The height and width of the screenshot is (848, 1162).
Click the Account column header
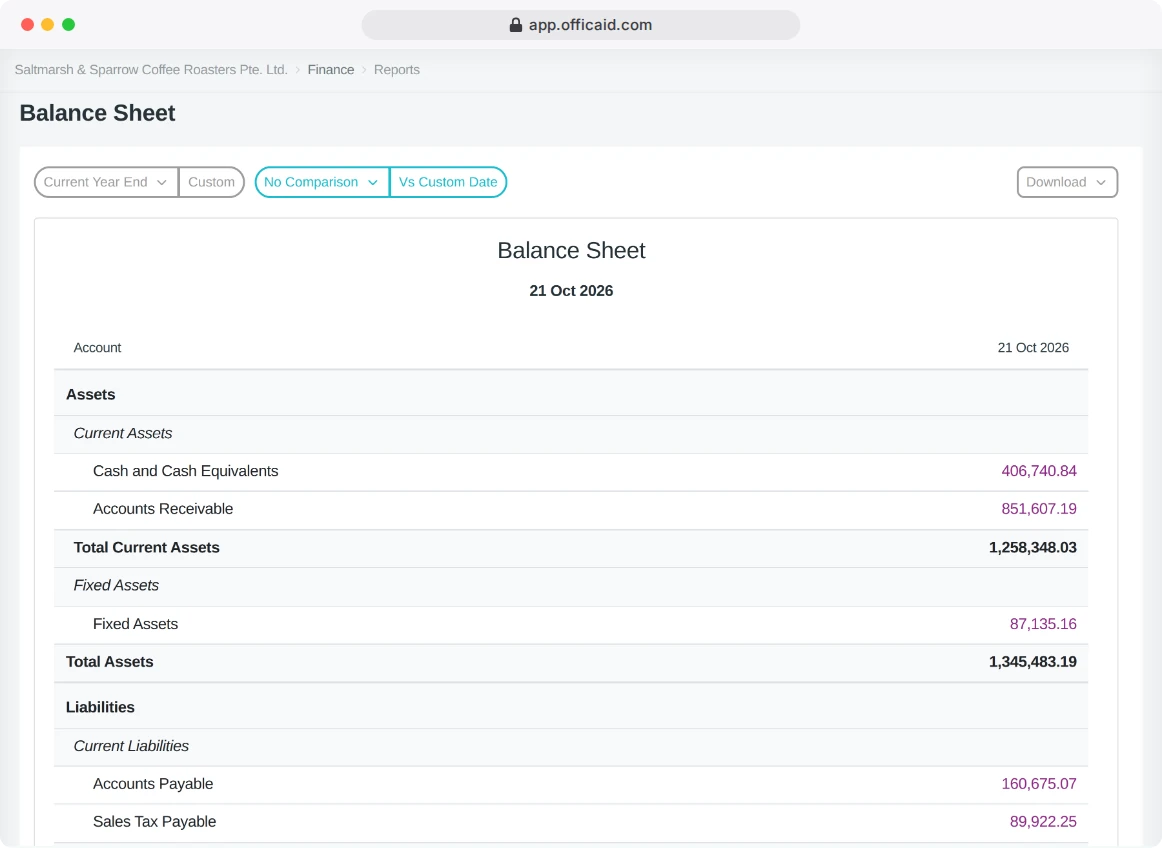[x=97, y=348]
